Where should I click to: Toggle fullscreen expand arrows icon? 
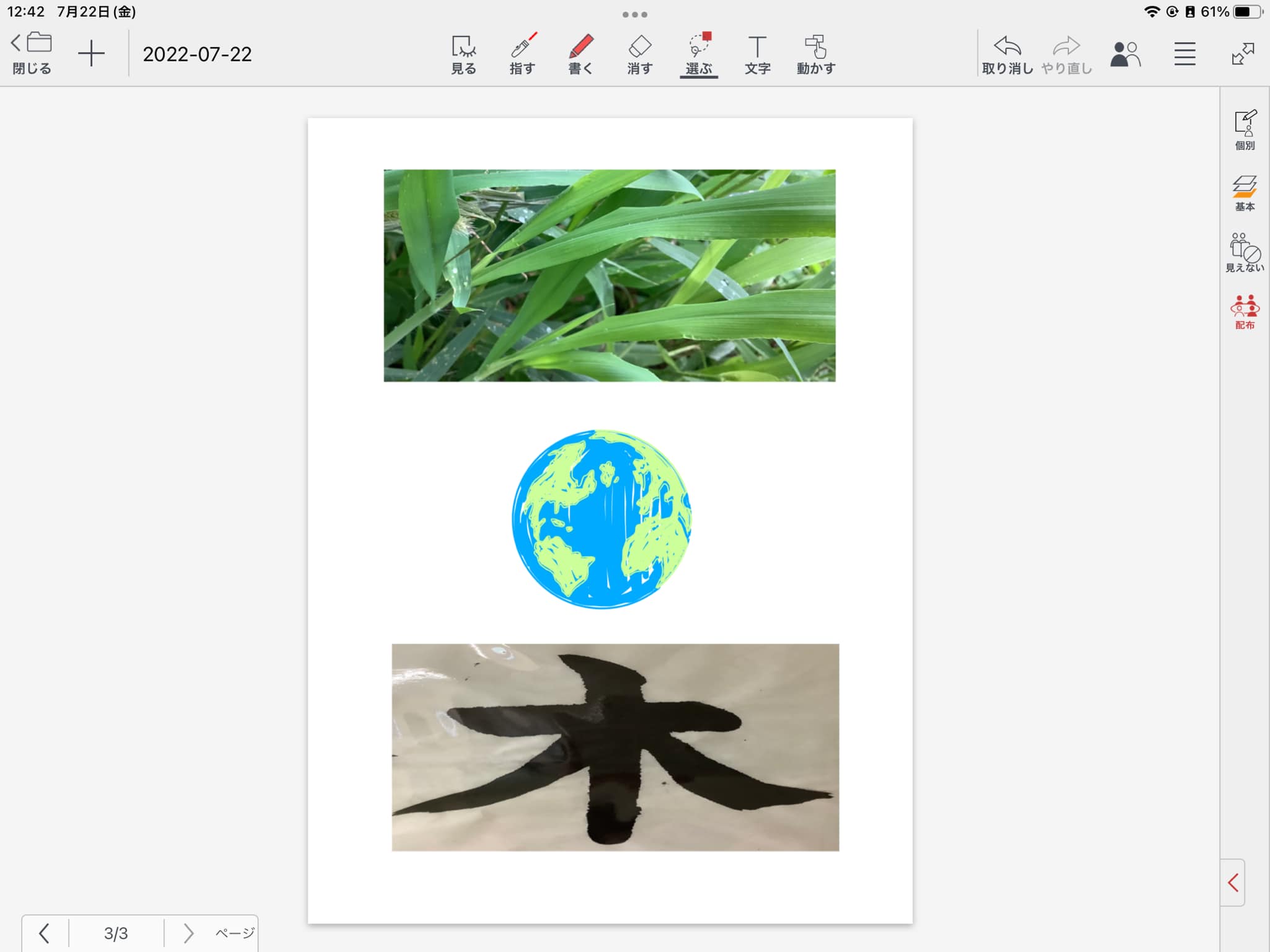click(1243, 54)
